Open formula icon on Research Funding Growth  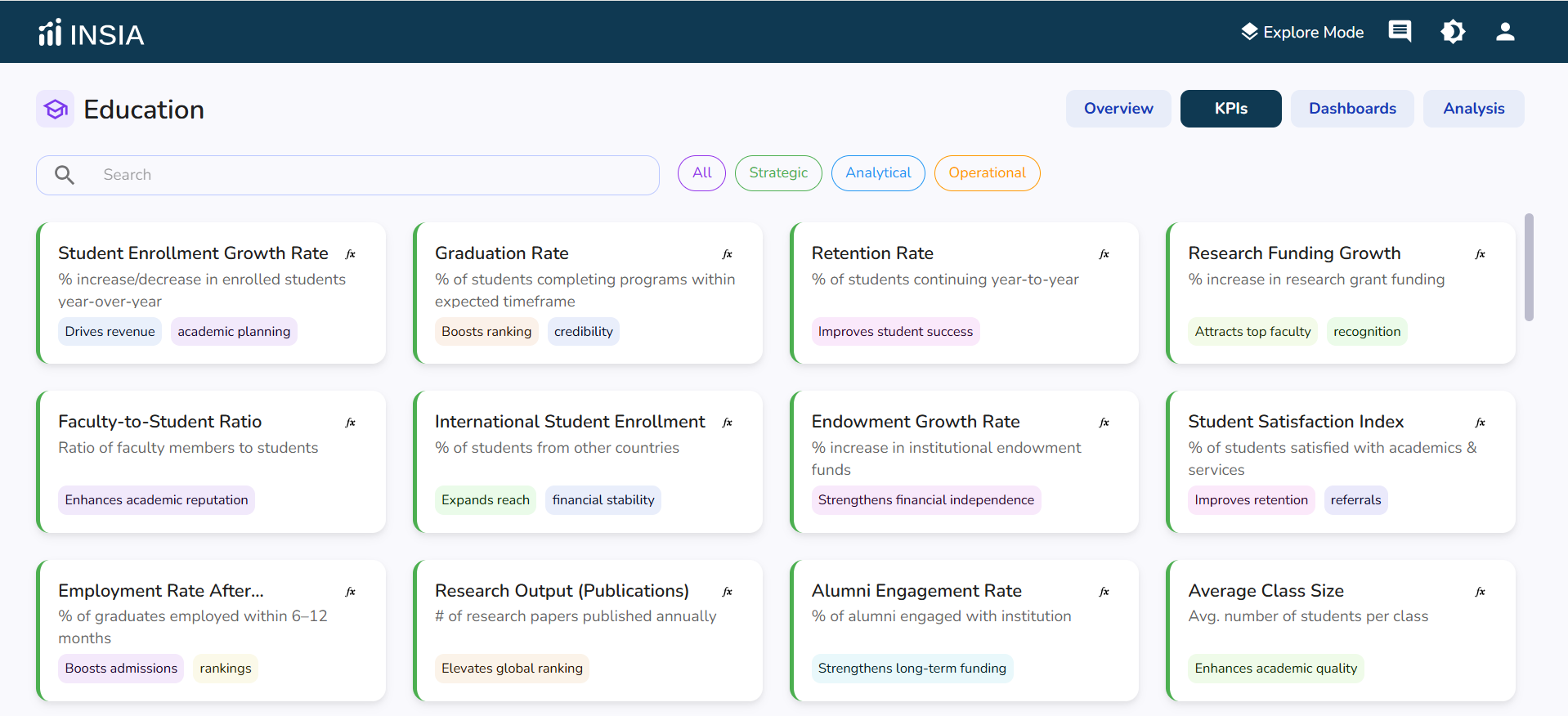click(1481, 254)
